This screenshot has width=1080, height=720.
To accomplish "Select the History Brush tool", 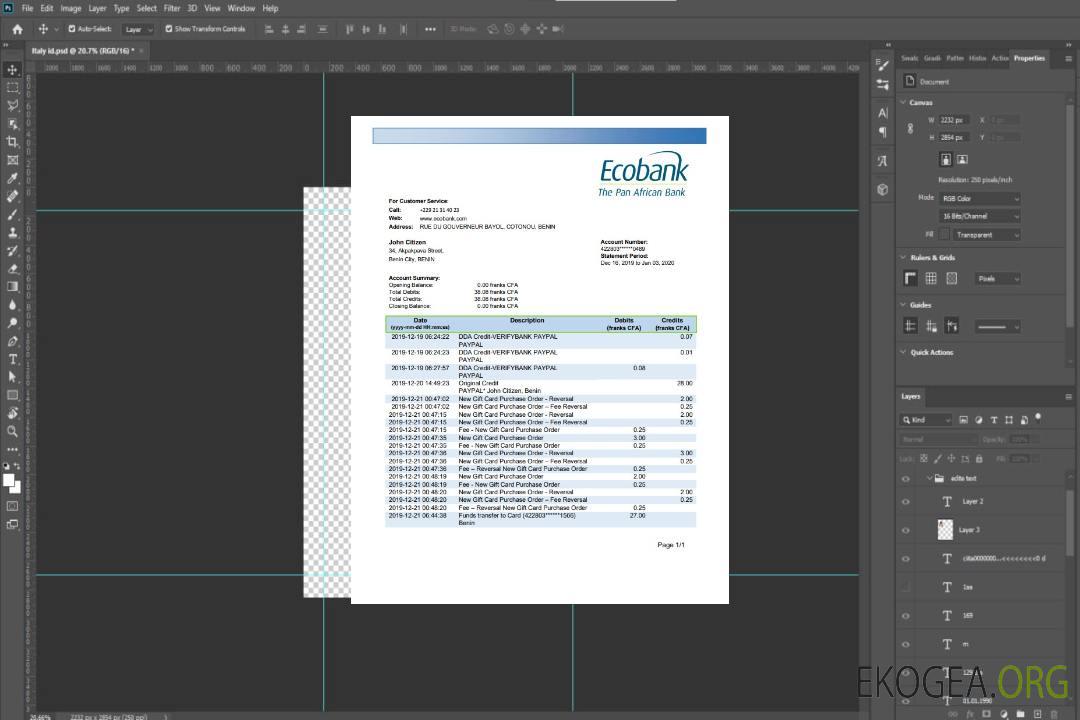I will tap(12, 251).
